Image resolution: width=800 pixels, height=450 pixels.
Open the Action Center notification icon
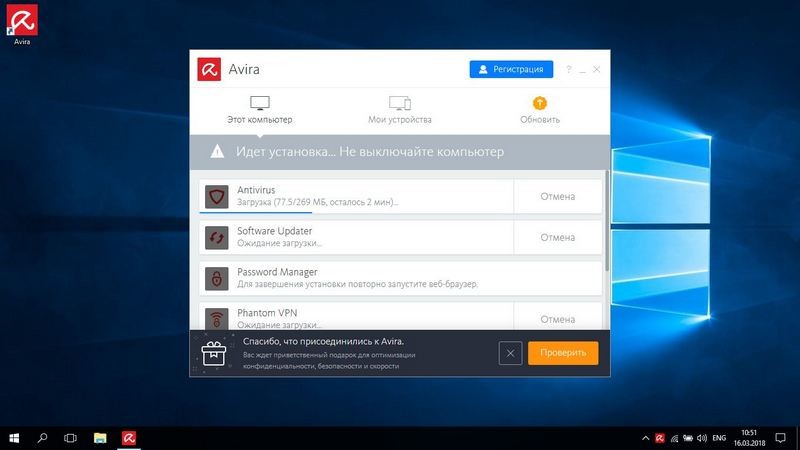781,438
